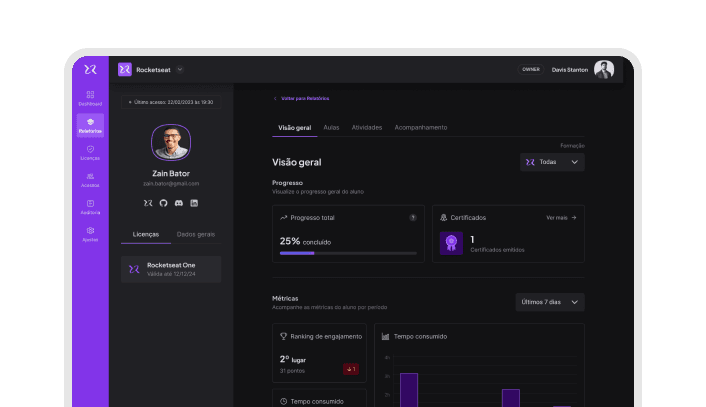Click the Válida até 12/12/24 text
Viewport: 706px width, 407px height.
(171, 274)
